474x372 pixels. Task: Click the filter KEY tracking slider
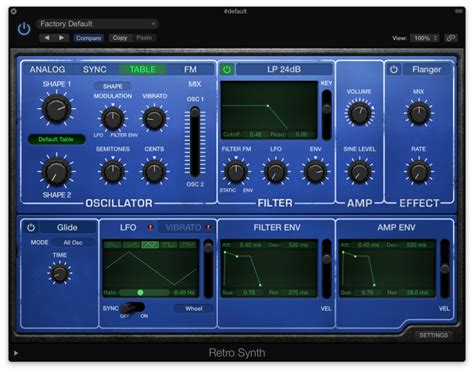click(x=327, y=114)
